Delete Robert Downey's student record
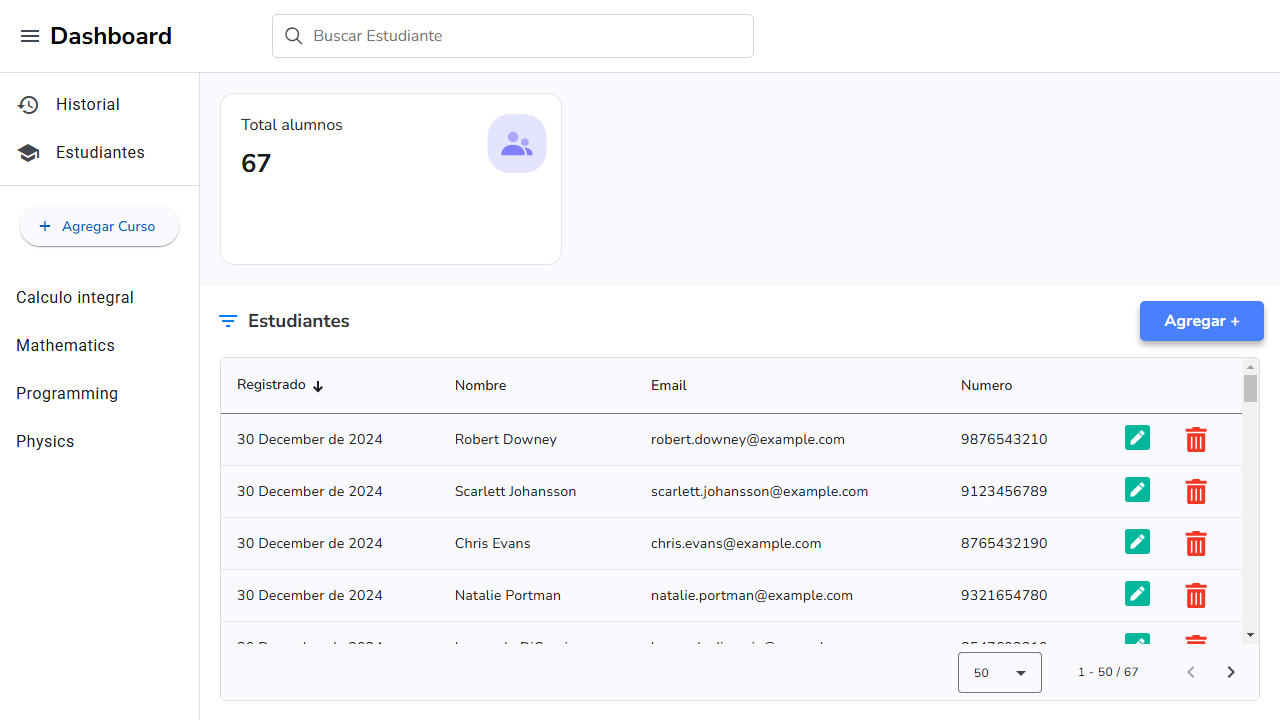1280x720 pixels. point(1195,439)
